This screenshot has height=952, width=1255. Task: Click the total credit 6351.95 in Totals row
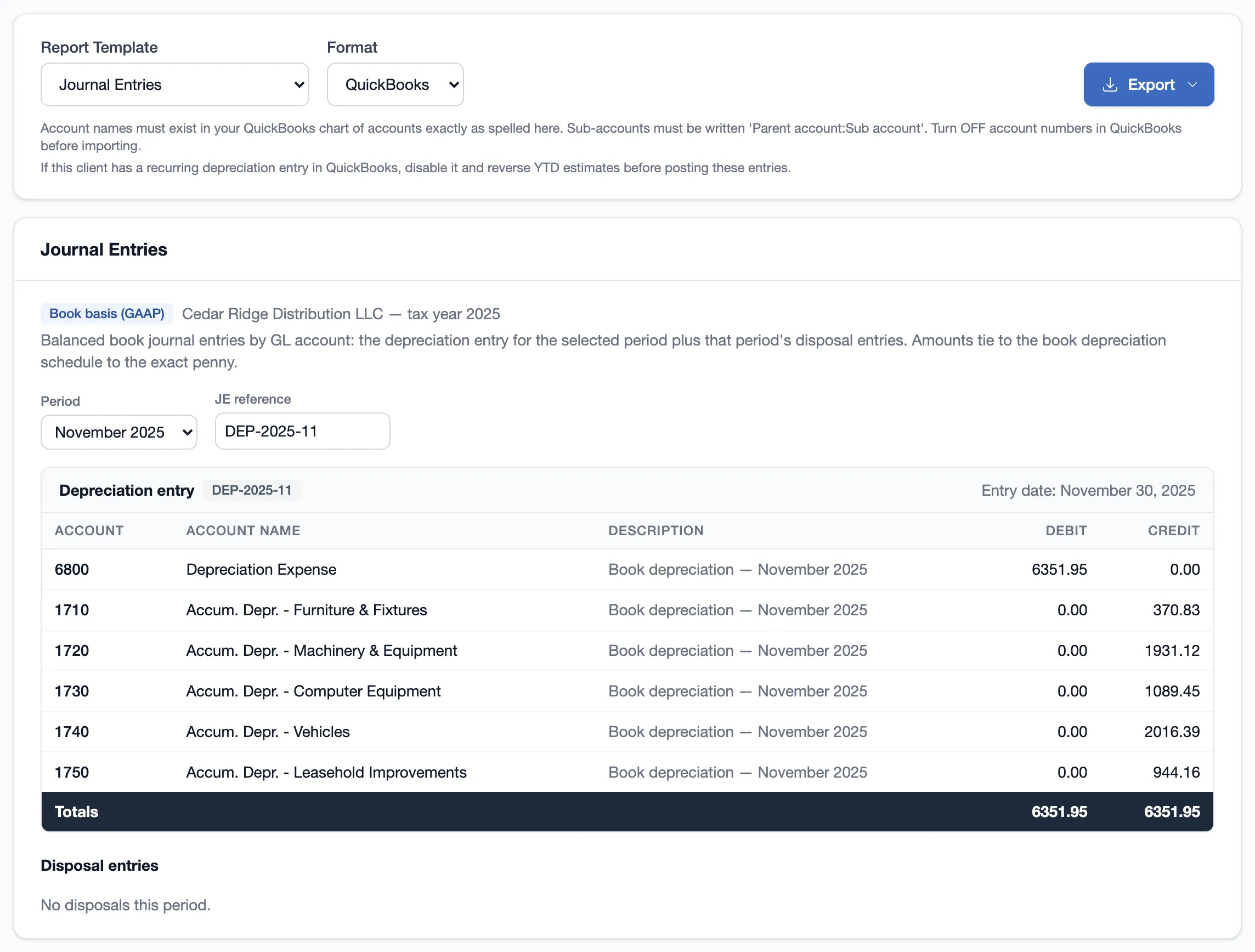[x=1172, y=812]
